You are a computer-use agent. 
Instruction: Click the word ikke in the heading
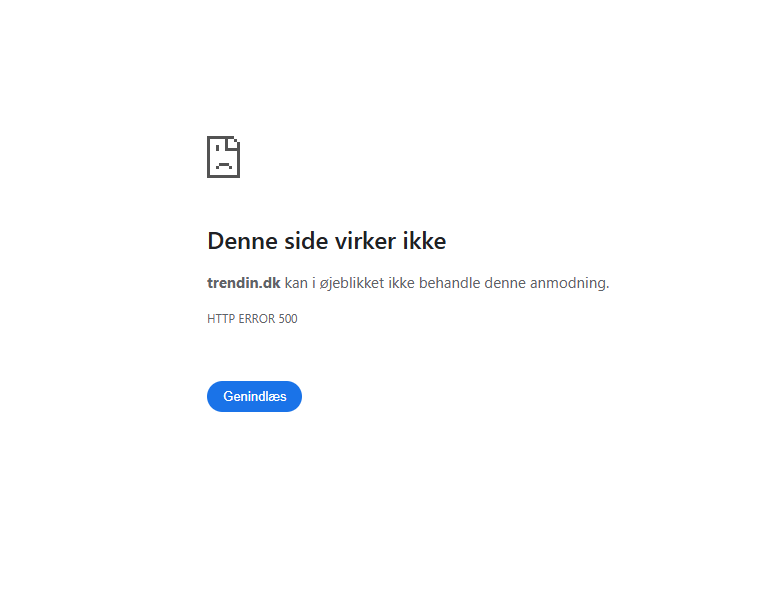425,241
